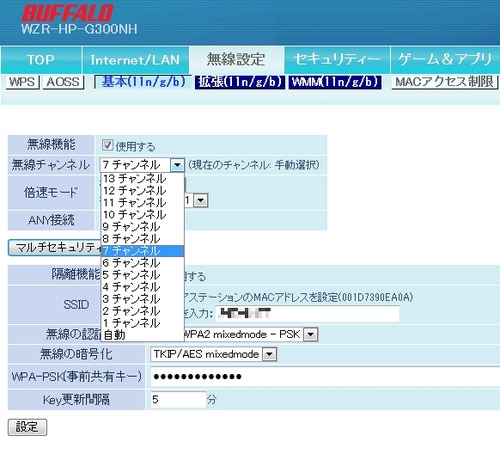Image resolution: width=500 pixels, height=454 pixels.
Task: Go to the AOSS sub-tab
Action: 63,82
